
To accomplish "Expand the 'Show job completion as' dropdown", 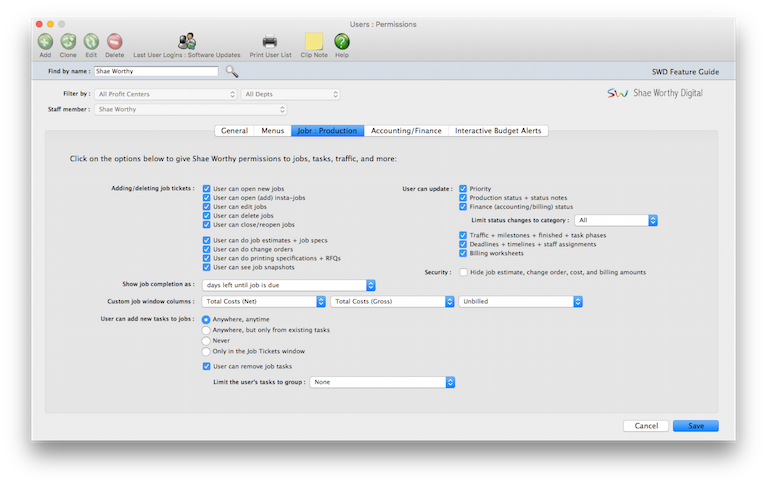I will pos(274,285).
